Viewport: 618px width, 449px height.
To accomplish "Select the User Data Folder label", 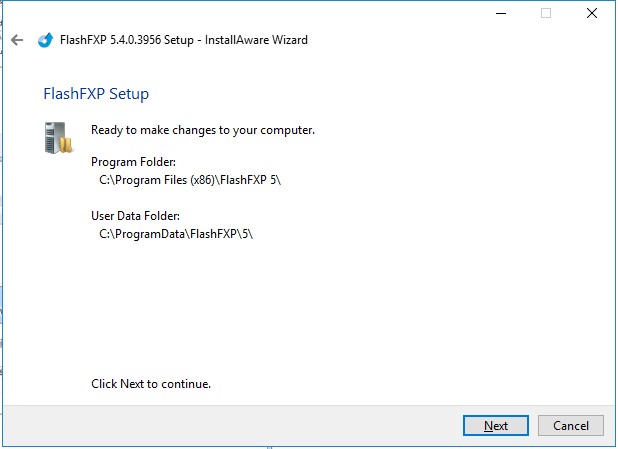I will coord(138,215).
